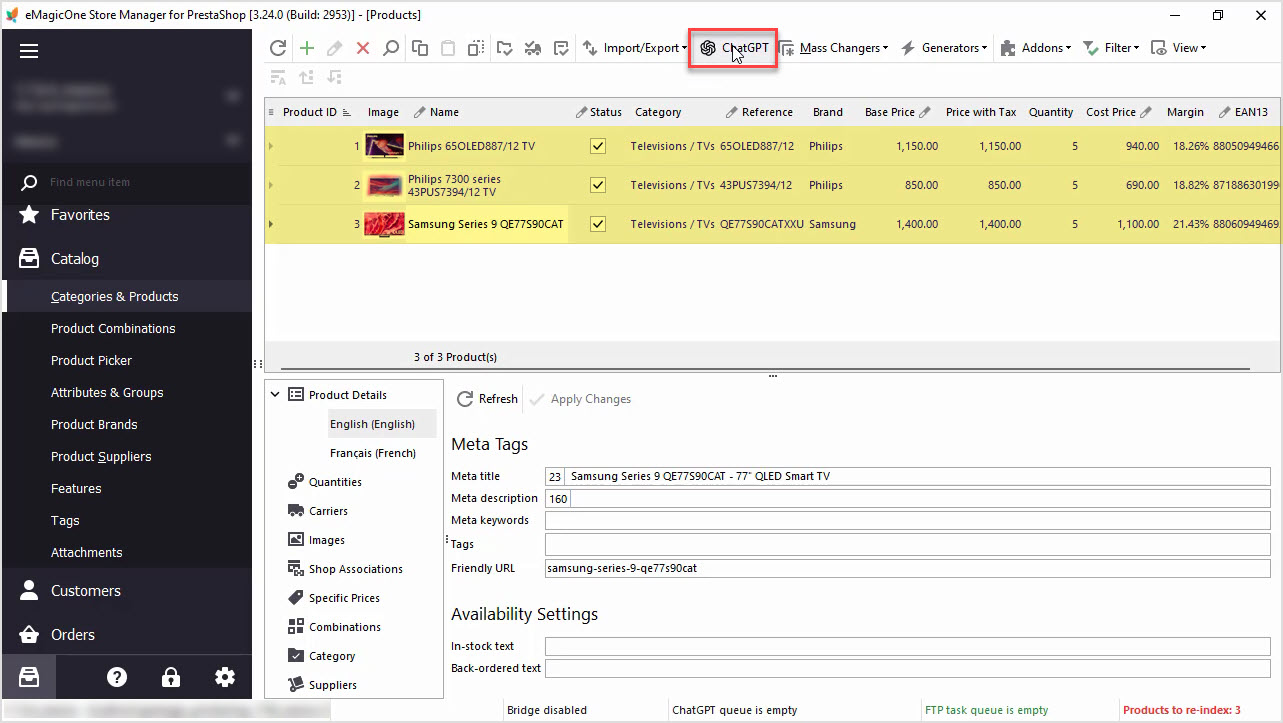Viewport: 1283px width, 723px height.
Task: Click the toolbar icon just left of Import/Export
Action: 561,48
